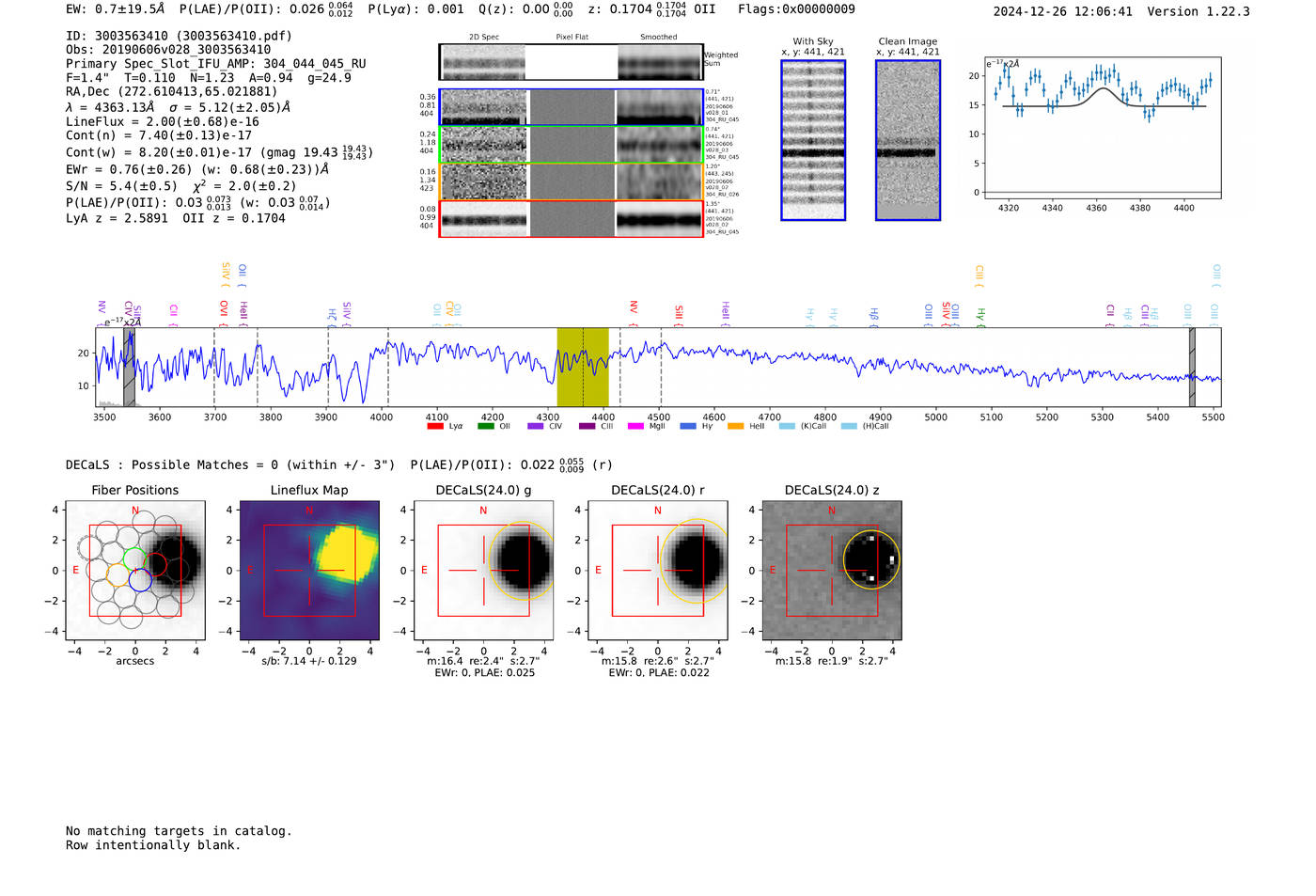Screen dimensions: 1316x896
Task: Click the Q(z): 0.00 header text
Action: pos(525,9)
